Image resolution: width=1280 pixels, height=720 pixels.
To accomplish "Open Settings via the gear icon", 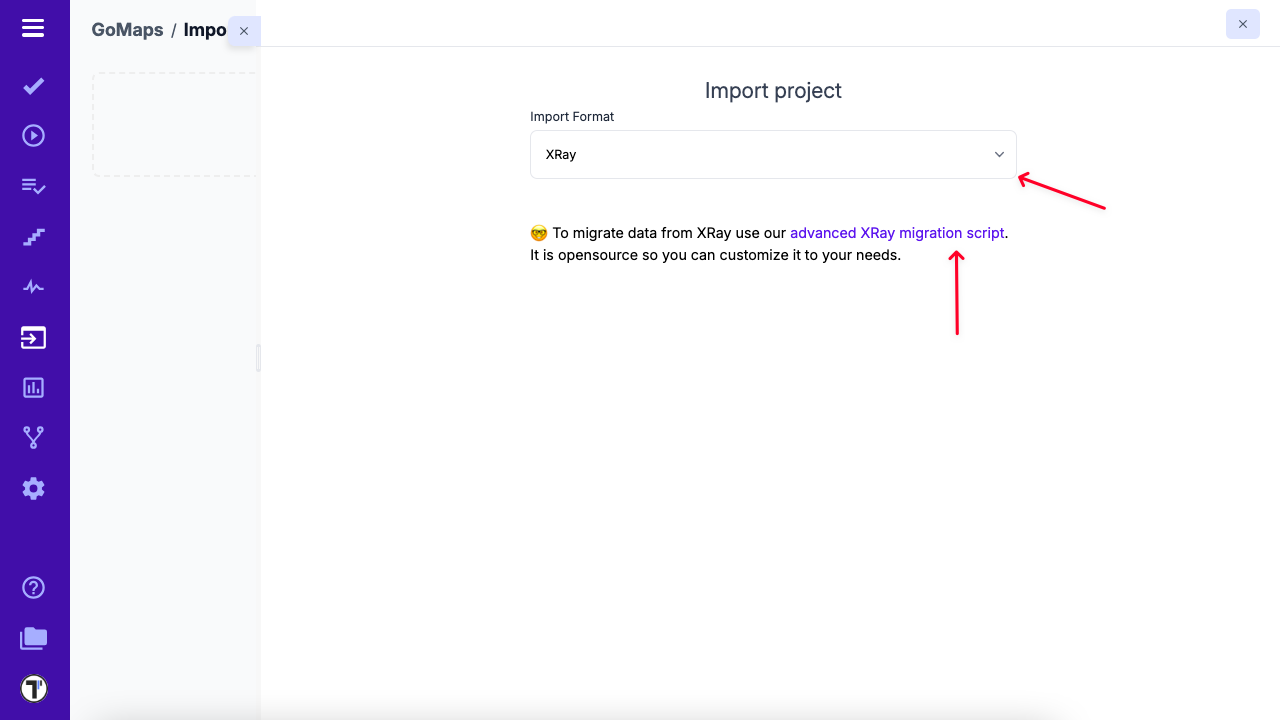I will point(33,488).
